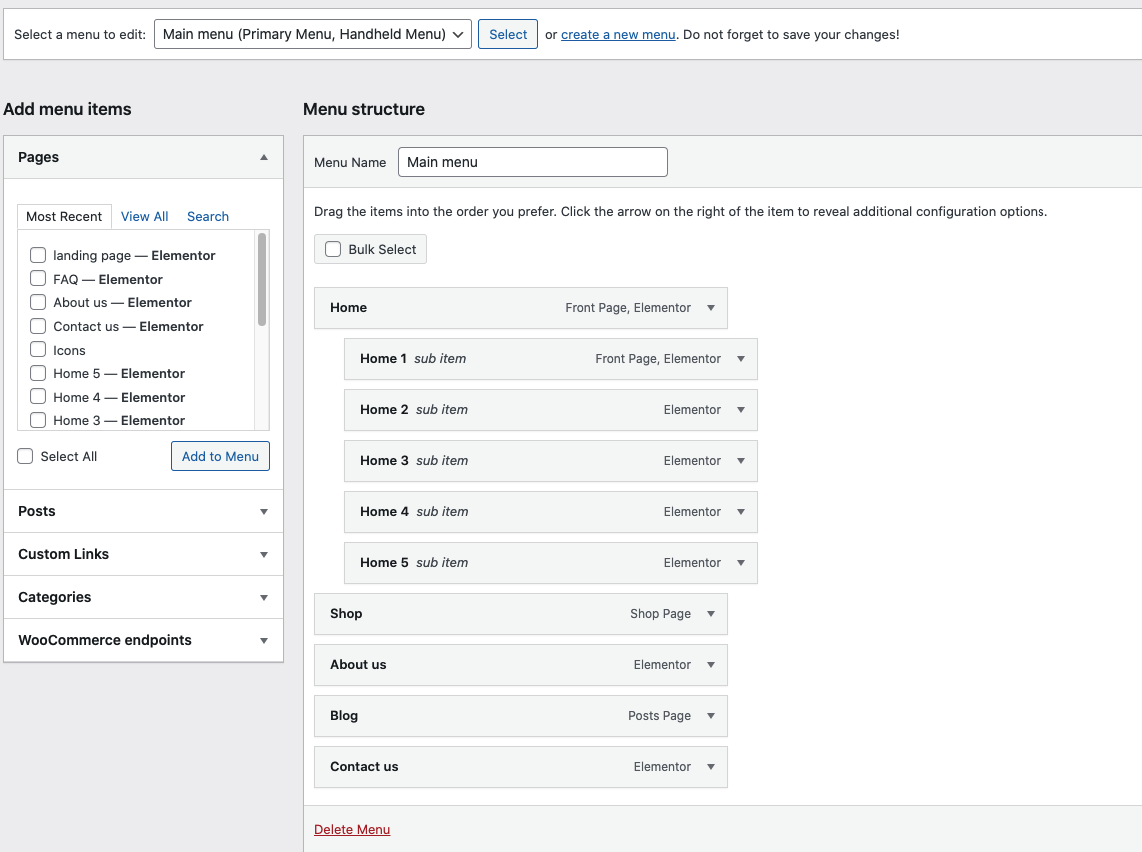Expand the Custom Links section

[264, 554]
